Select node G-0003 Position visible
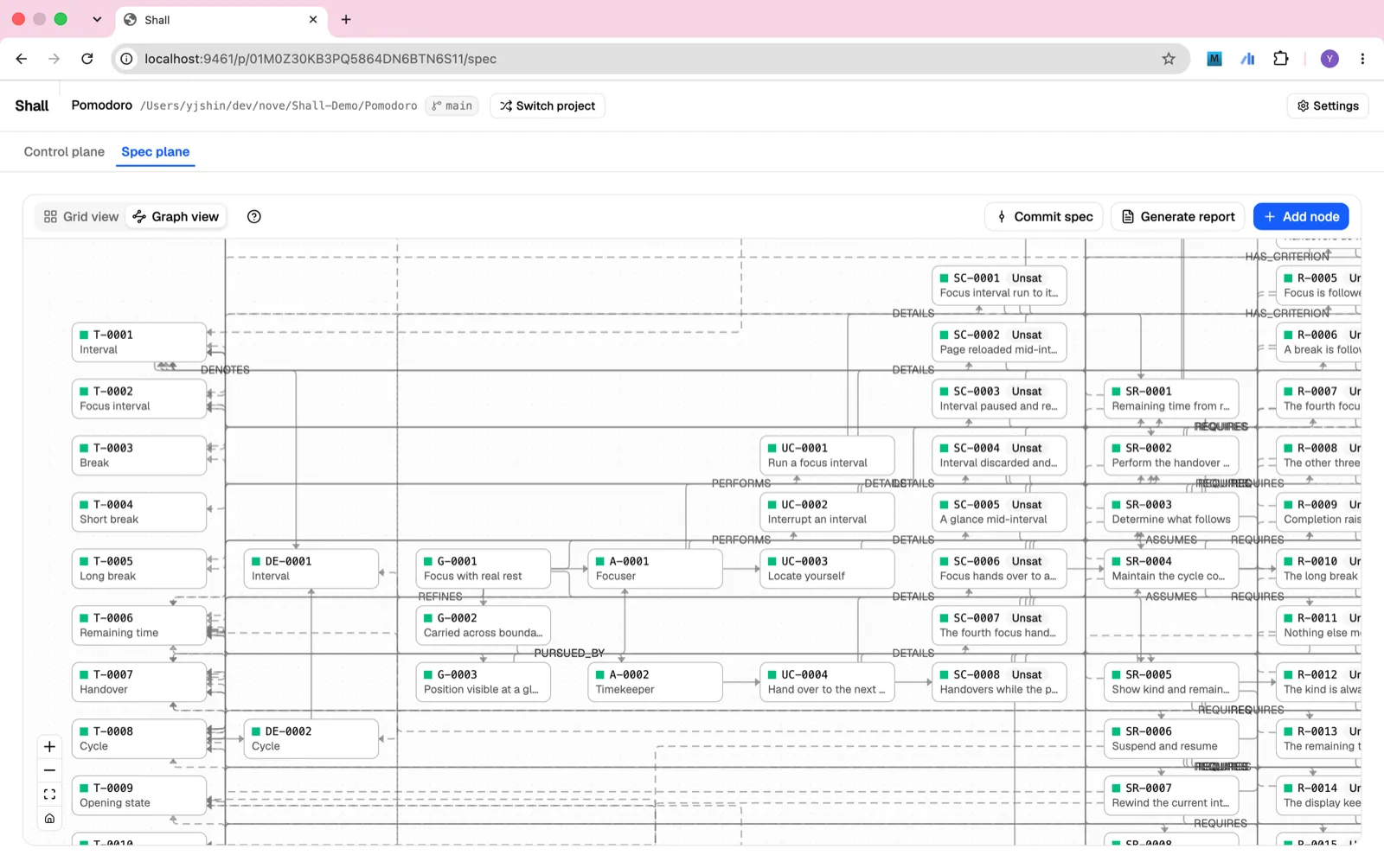The image size is (1384, 868). pos(484,682)
